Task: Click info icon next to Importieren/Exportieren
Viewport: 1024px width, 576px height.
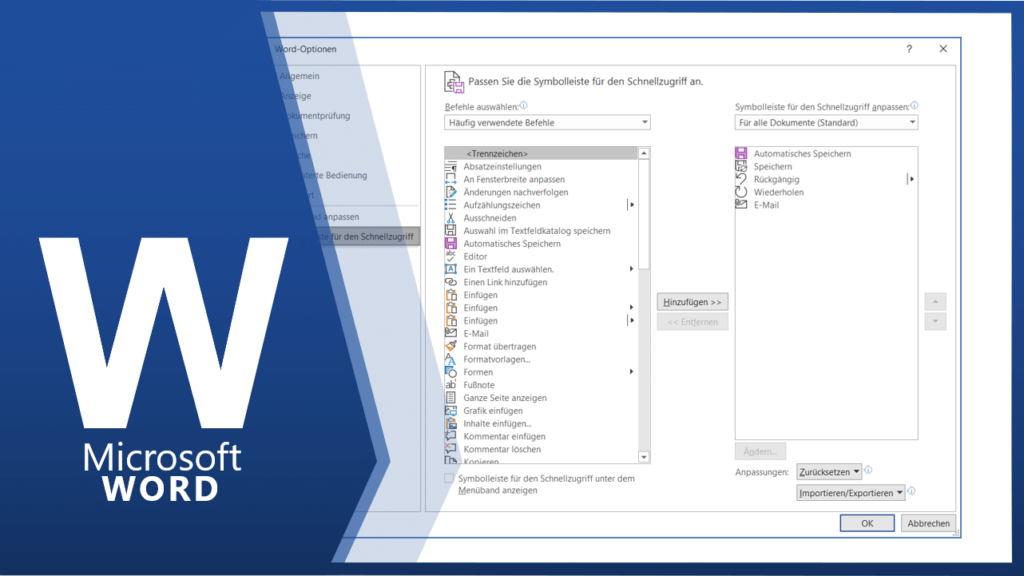Action: coord(912,490)
